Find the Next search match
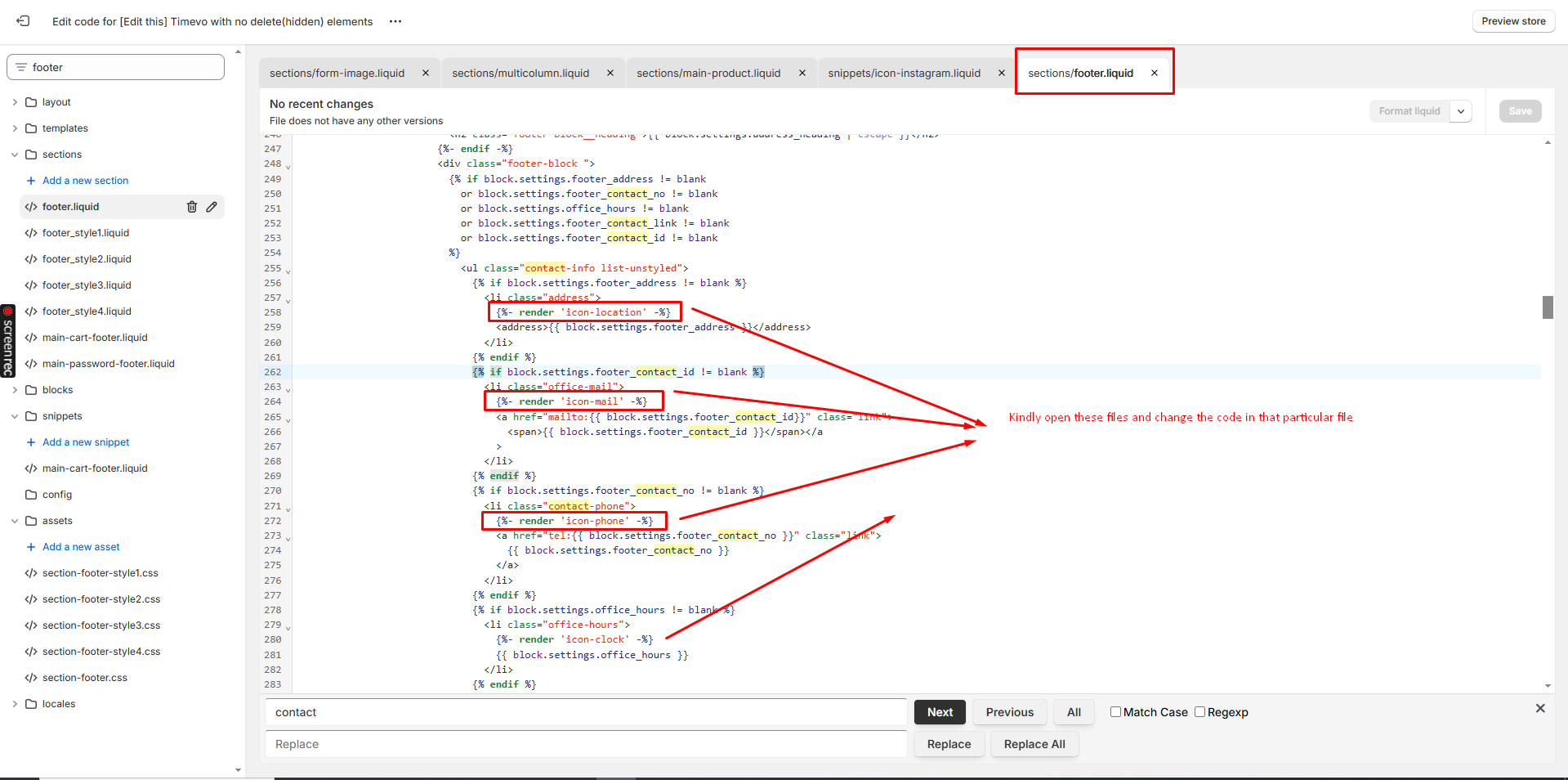The image size is (1568, 780). [940, 712]
